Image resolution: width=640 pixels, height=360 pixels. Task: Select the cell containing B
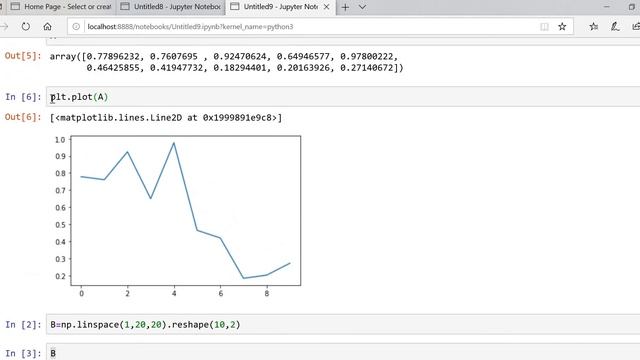[343, 352]
